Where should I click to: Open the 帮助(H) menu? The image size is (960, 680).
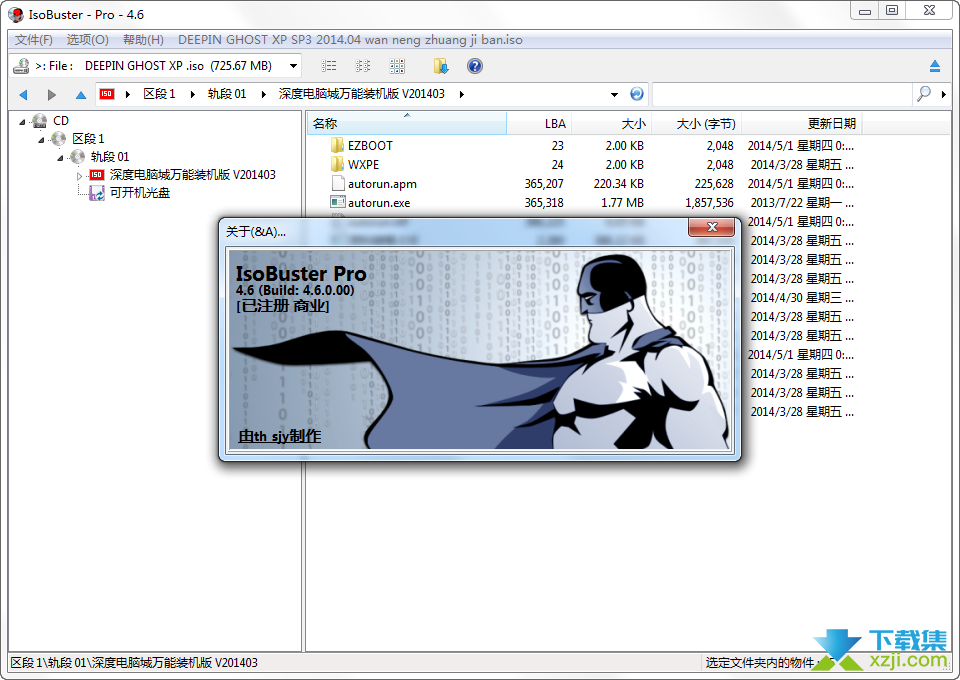pyautogui.click(x=143, y=40)
